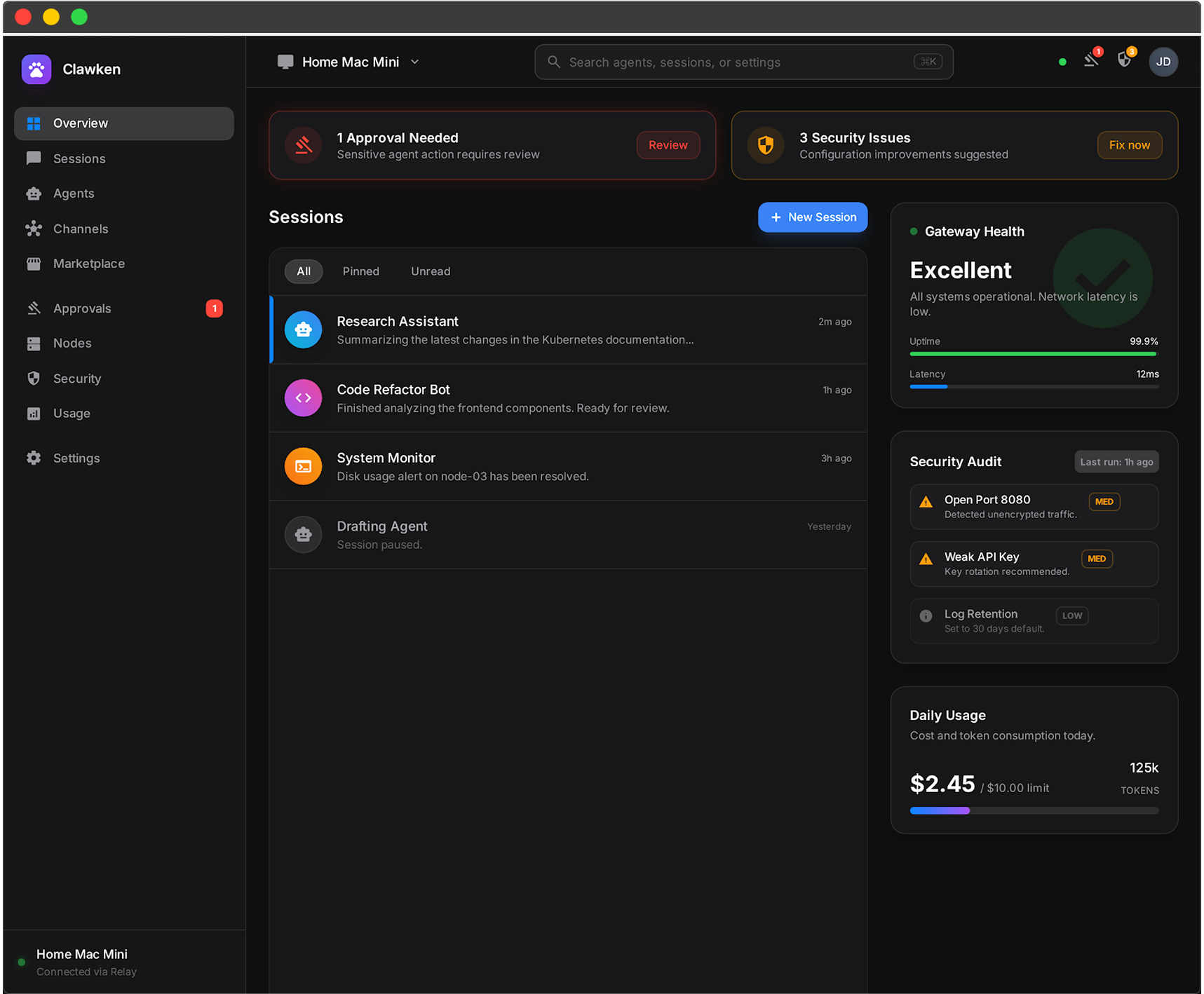Click the JD user avatar
1204x994 pixels.
coord(1163,62)
